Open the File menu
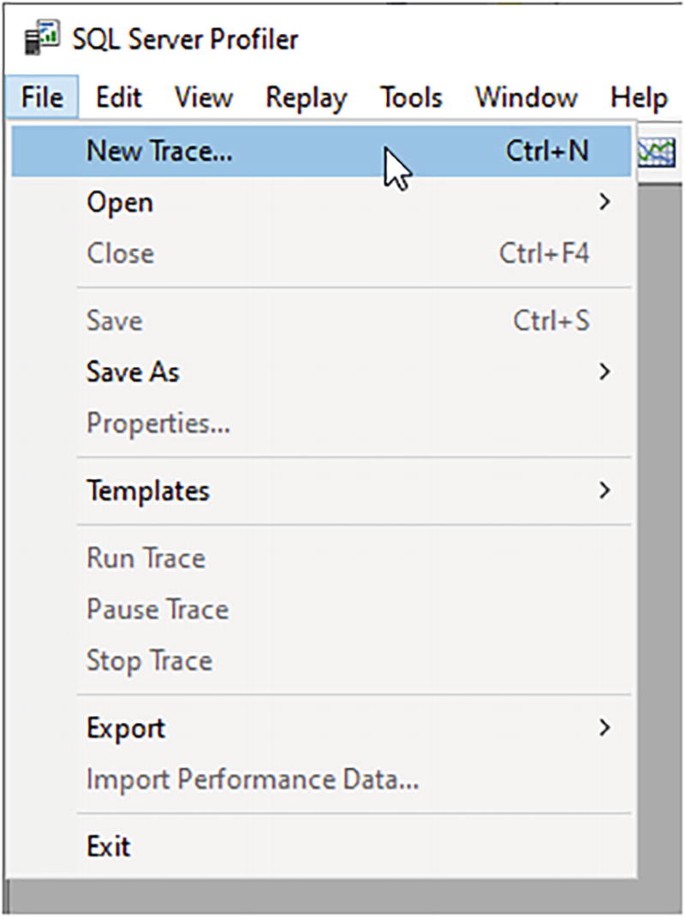 click(42, 97)
